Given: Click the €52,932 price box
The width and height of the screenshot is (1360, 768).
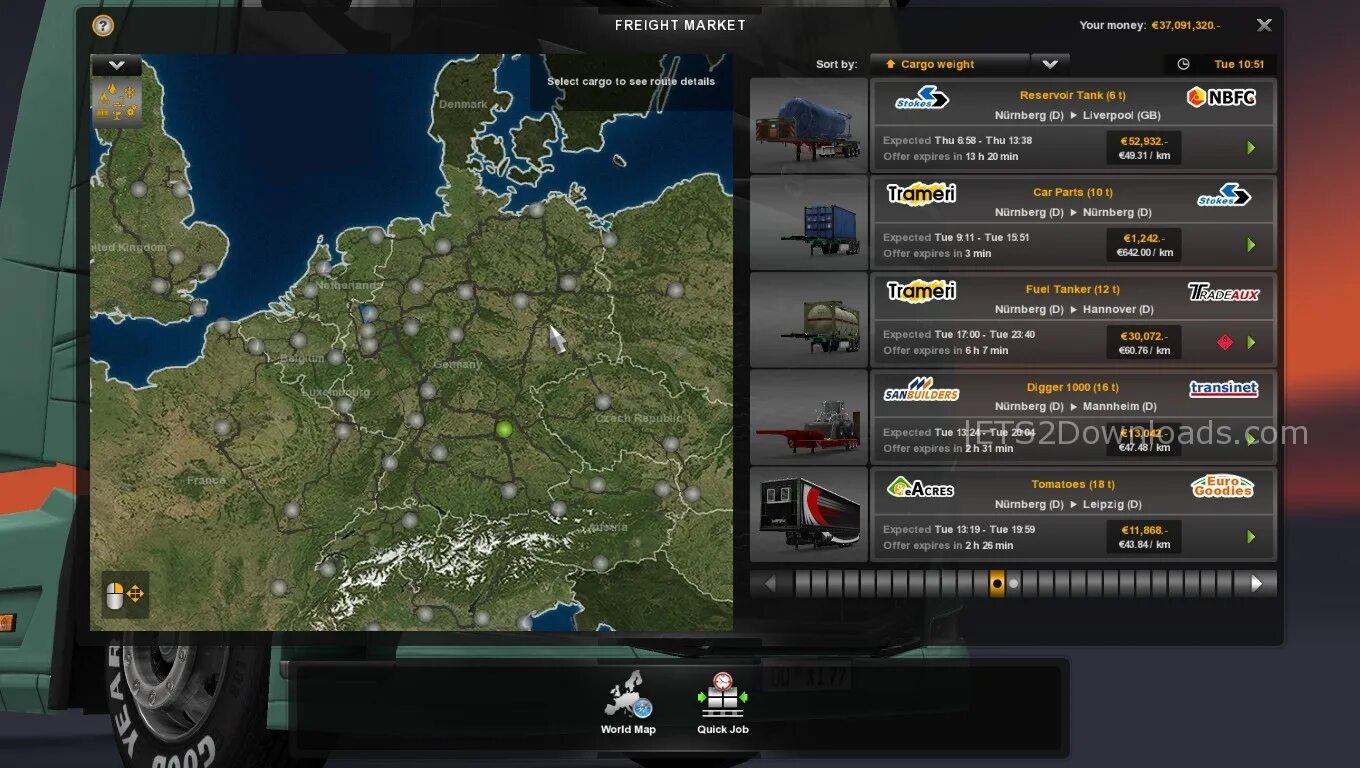Looking at the screenshot, I should pyautogui.click(x=1144, y=148).
